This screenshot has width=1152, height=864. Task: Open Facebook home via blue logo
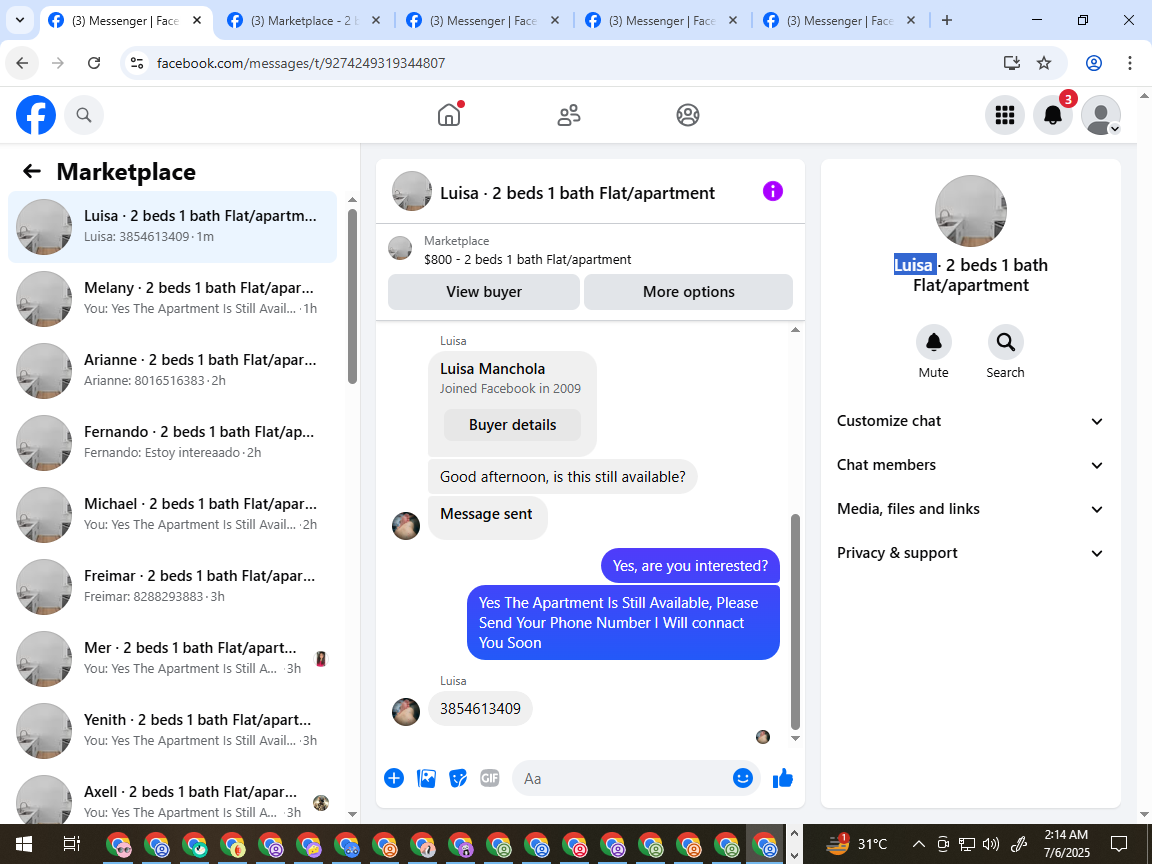point(36,115)
